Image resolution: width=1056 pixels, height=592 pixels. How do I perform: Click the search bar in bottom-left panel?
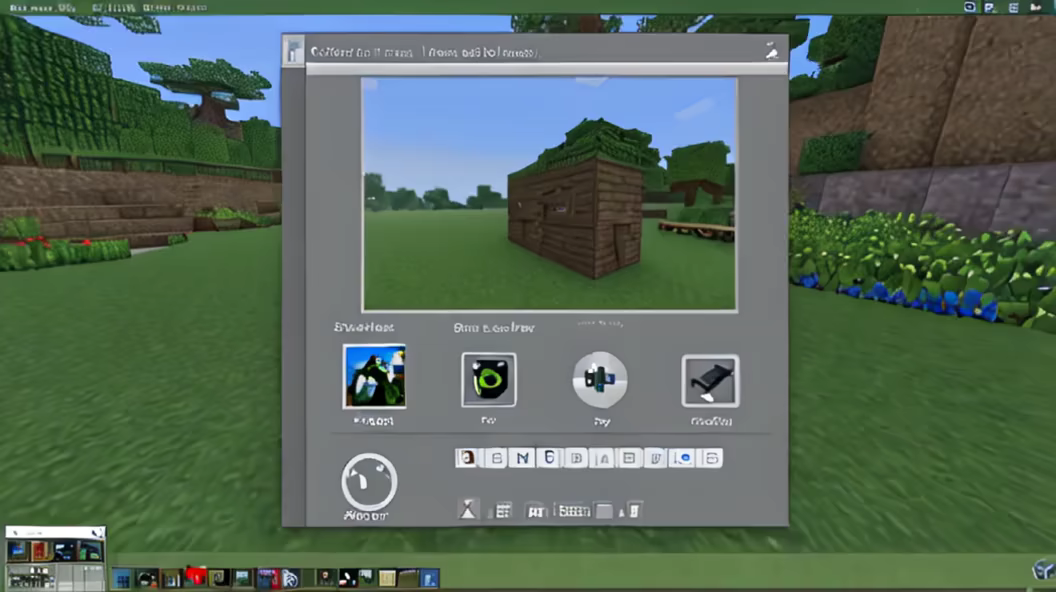tap(55, 532)
